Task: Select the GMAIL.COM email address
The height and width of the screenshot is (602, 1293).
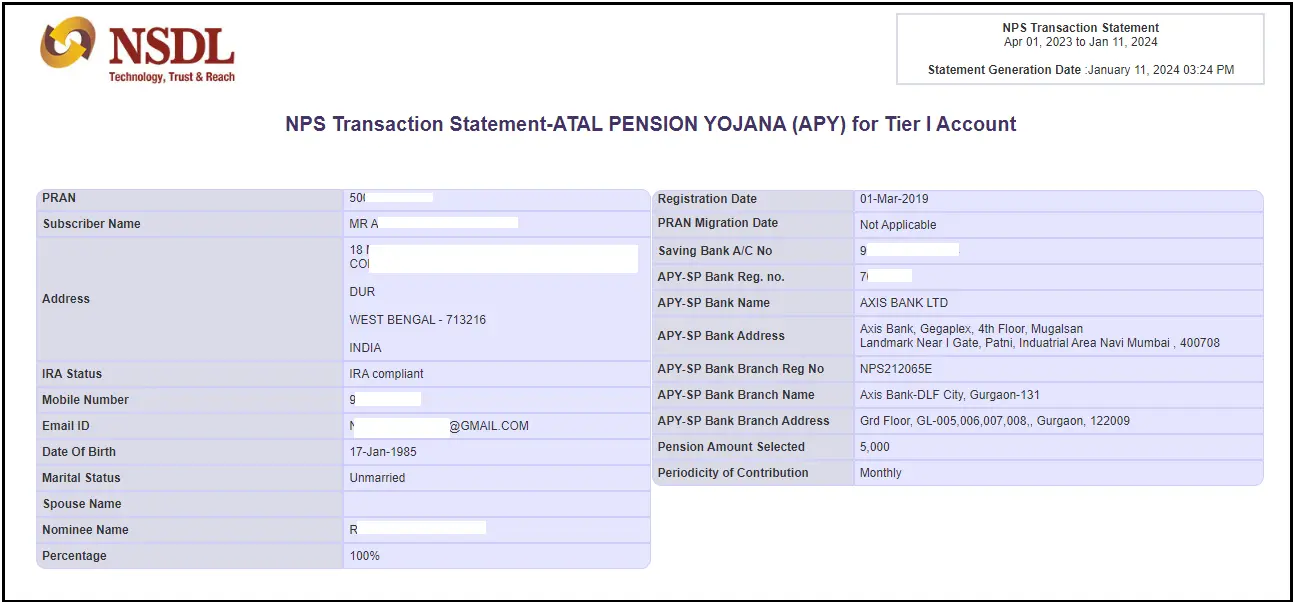Action: coord(439,426)
